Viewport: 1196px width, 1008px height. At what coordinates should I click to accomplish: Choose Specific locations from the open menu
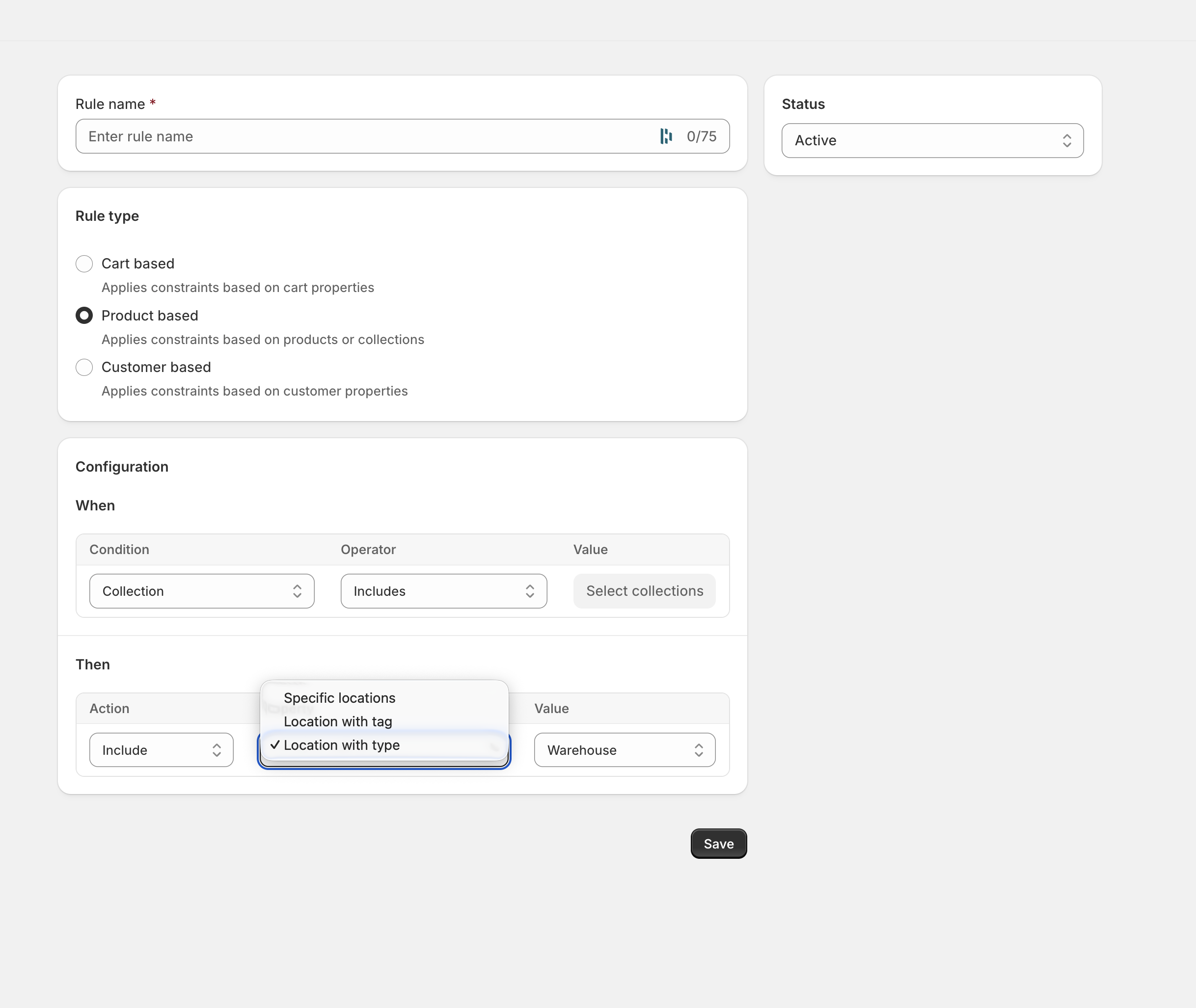coord(339,697)
